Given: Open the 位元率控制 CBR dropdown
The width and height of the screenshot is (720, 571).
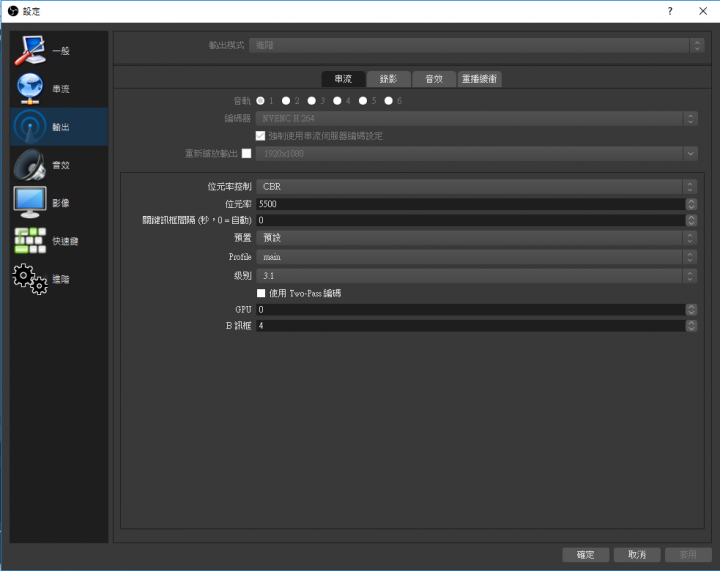Looking at the screenshot, I should tap(477, 186).
